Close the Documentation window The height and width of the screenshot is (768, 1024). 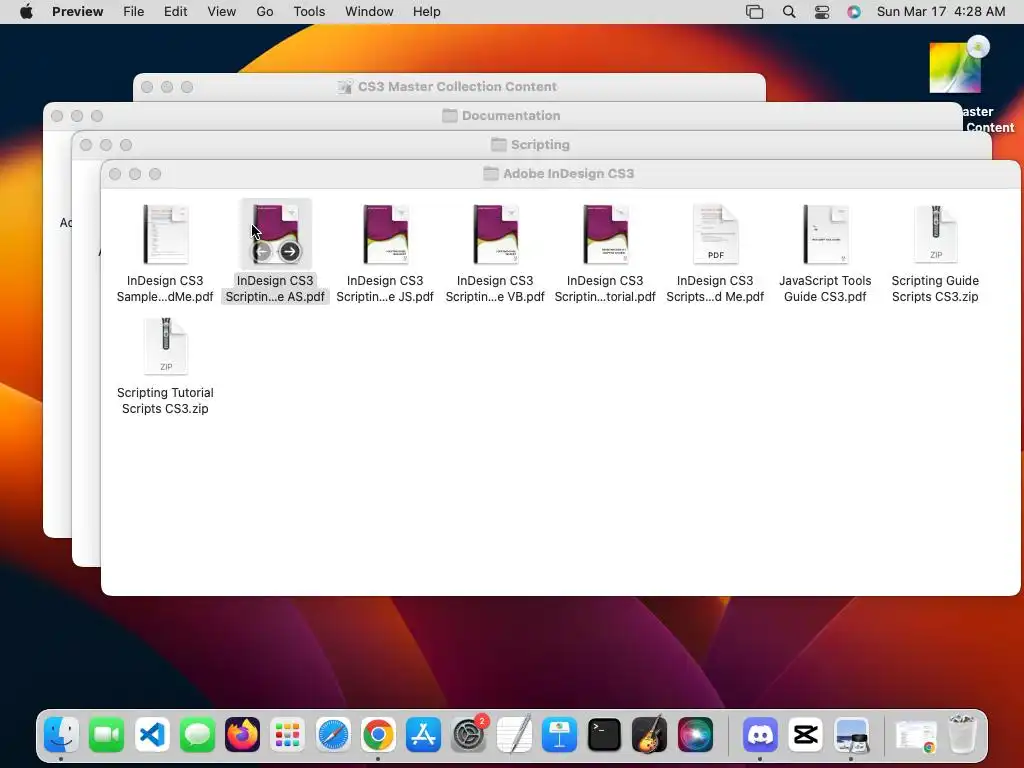[x=57, y=116]
